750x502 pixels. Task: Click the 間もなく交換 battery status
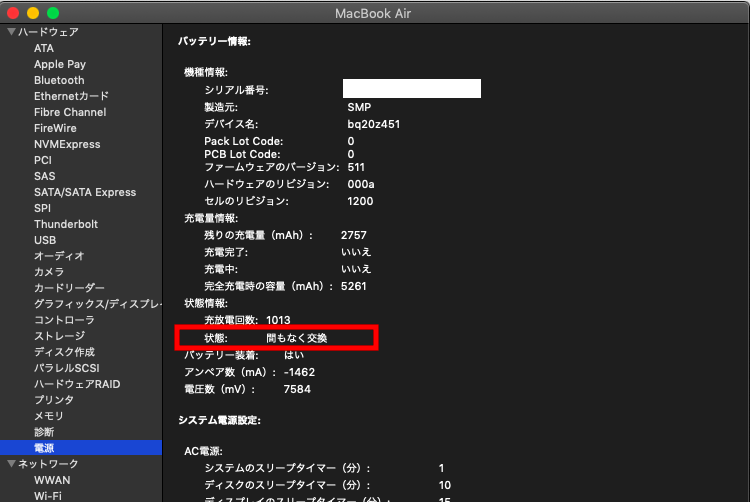point(297,338)
